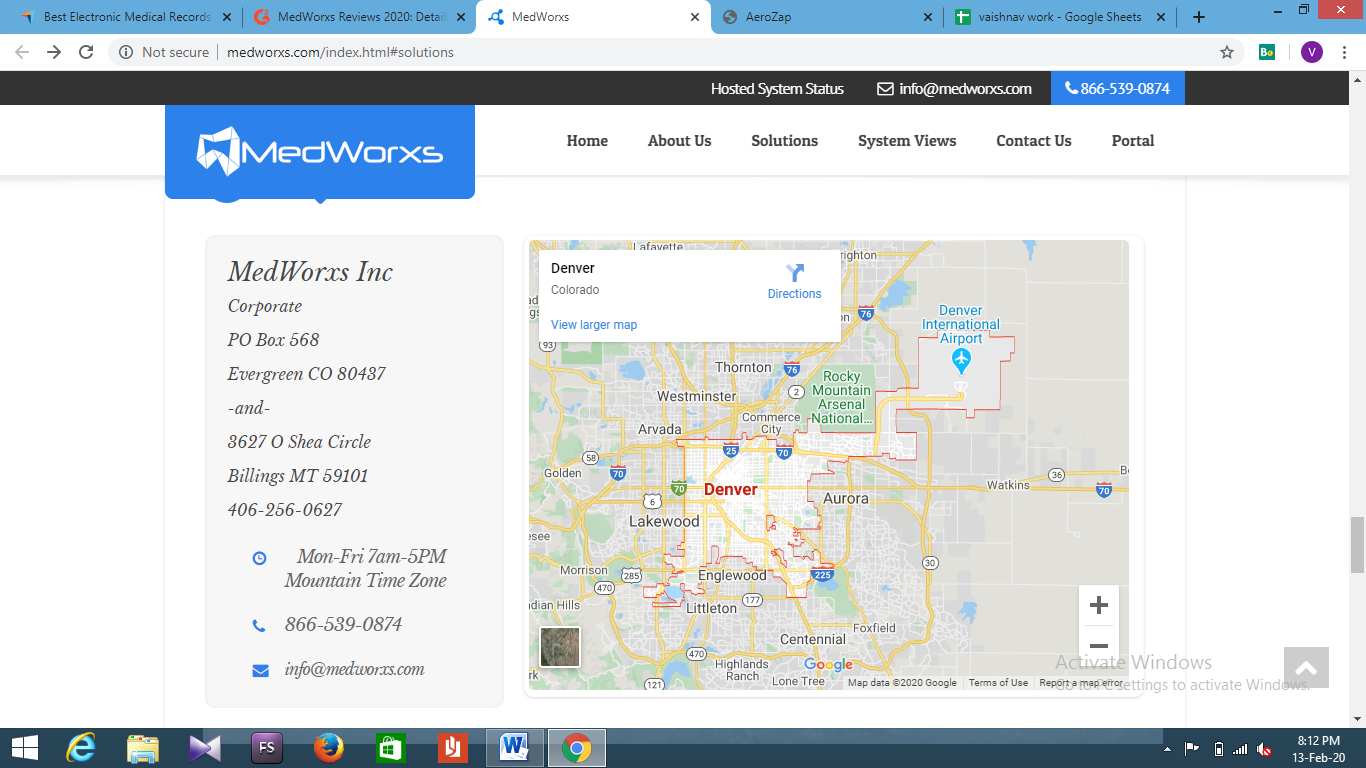Image resolution: width=1366 pixels, height=768 pixels.
Task: Open Internet Explorer from taskbar
Action: pos(80,748)
